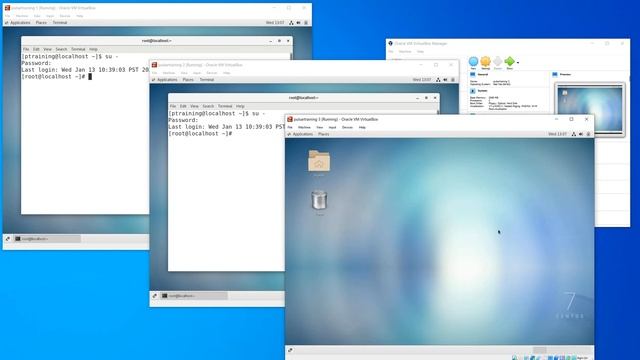Click network icon in pulsartraining 2 panel

pos(438,80)
